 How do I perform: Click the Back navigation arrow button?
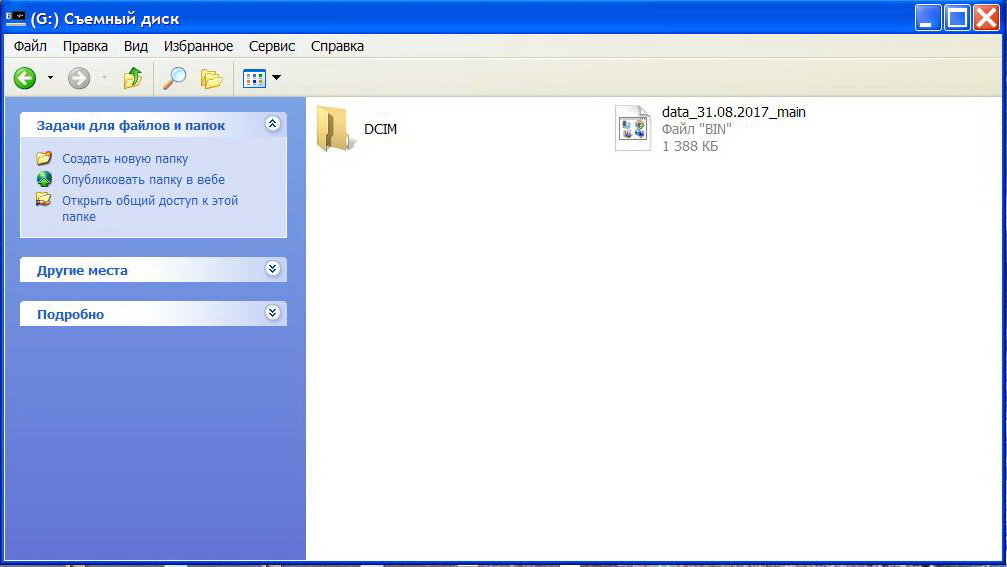click(25, 78)
